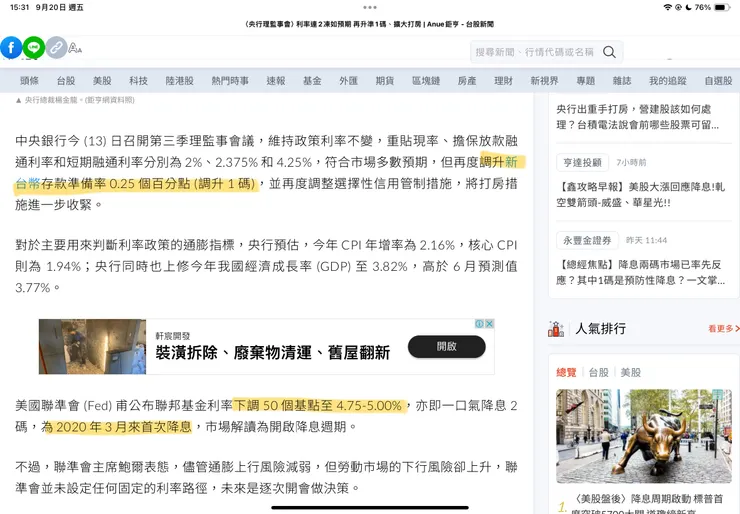Viewport: 740px width, 514px height.
Task: Tap the three-dot multitasking indicator at top
Action: [370, 7]
